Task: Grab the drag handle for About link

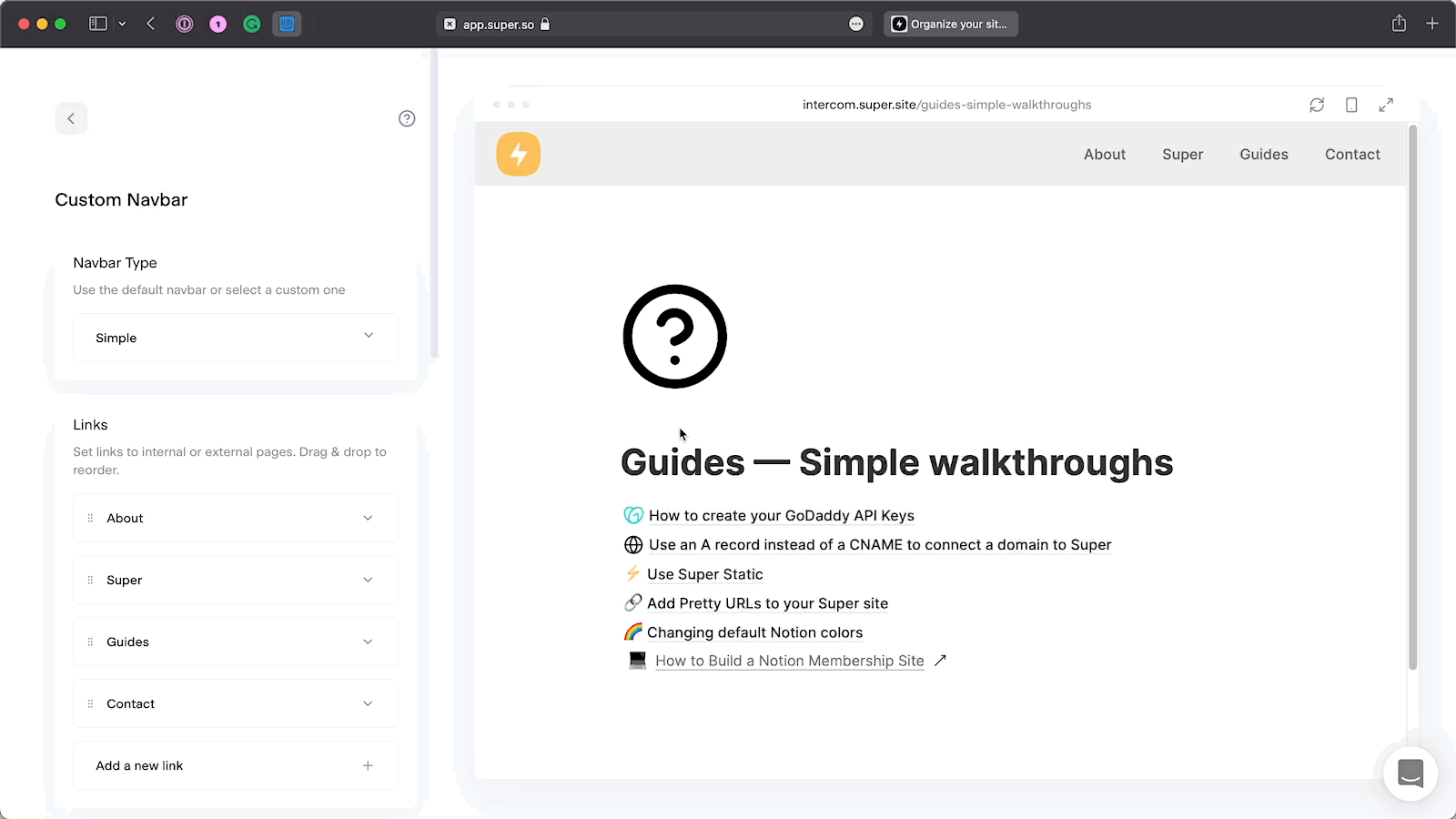Action: 90,518
